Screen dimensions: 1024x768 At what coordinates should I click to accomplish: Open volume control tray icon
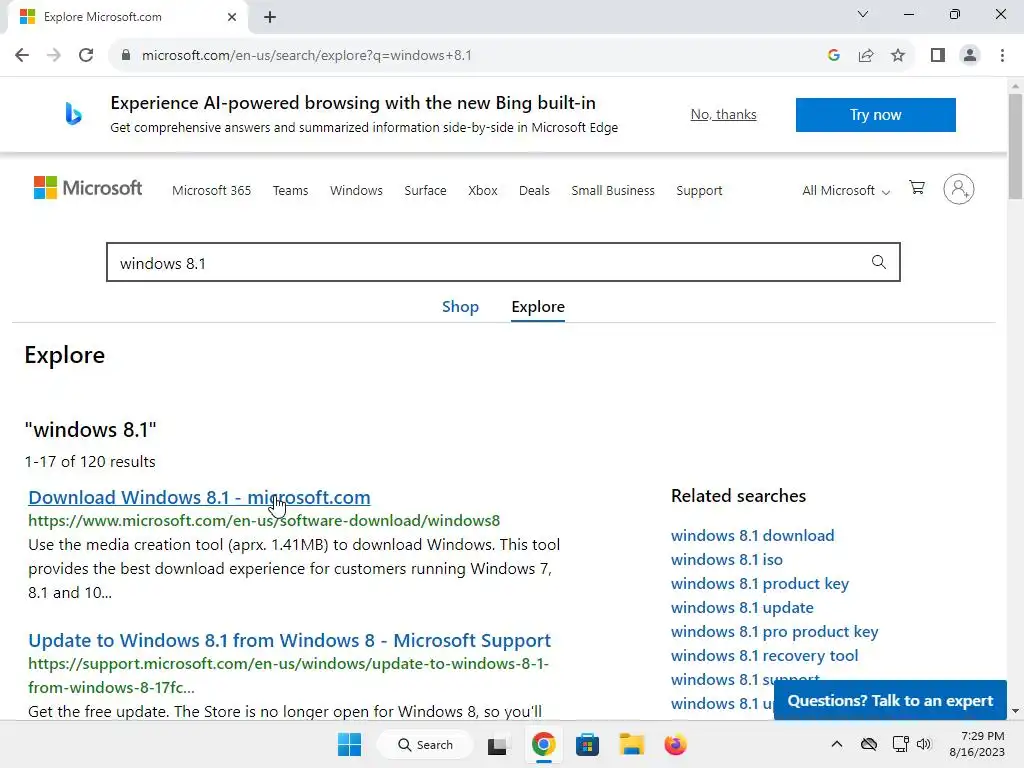(923, 744)
